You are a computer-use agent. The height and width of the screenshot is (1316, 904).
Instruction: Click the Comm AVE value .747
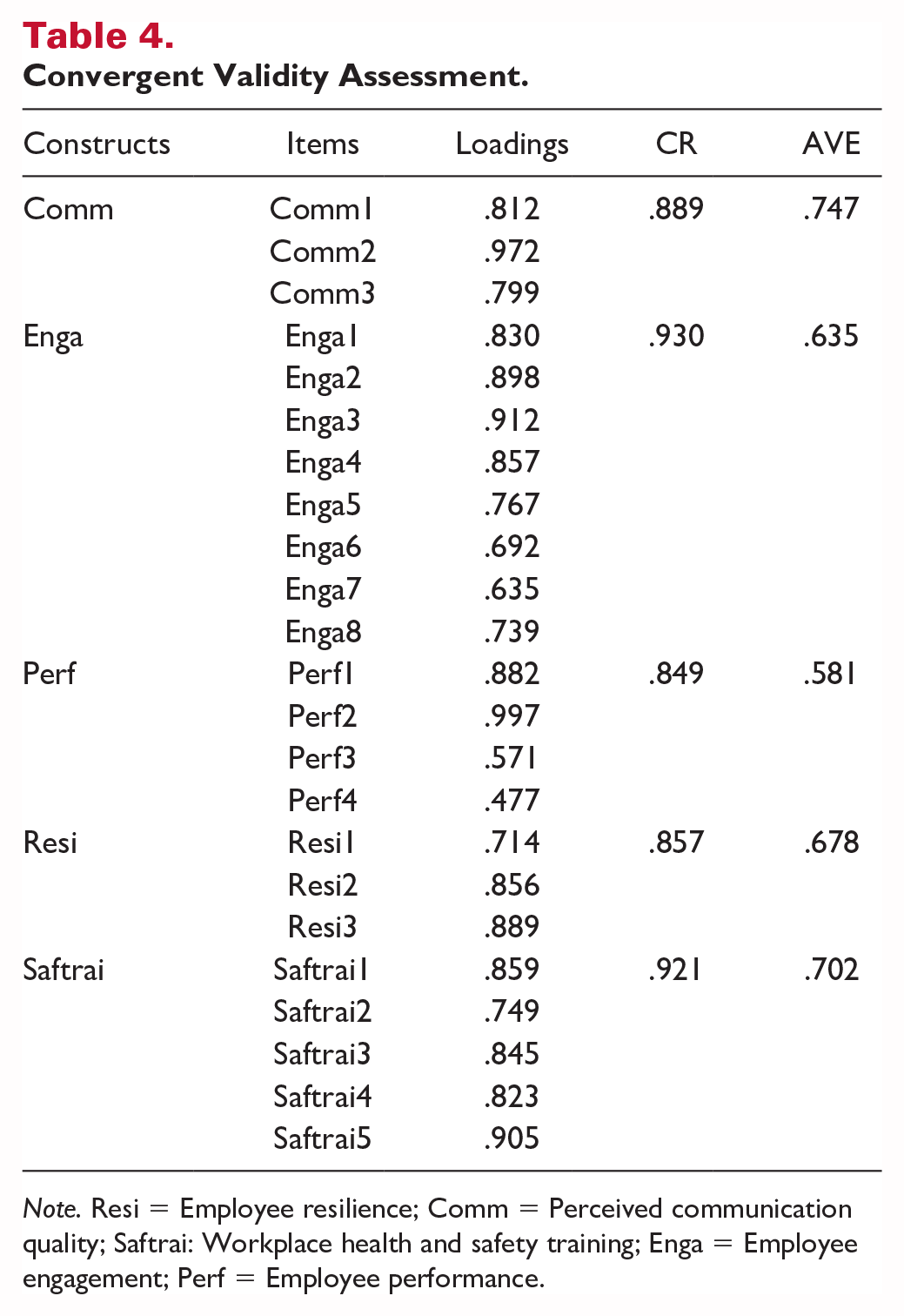(831, 209)
